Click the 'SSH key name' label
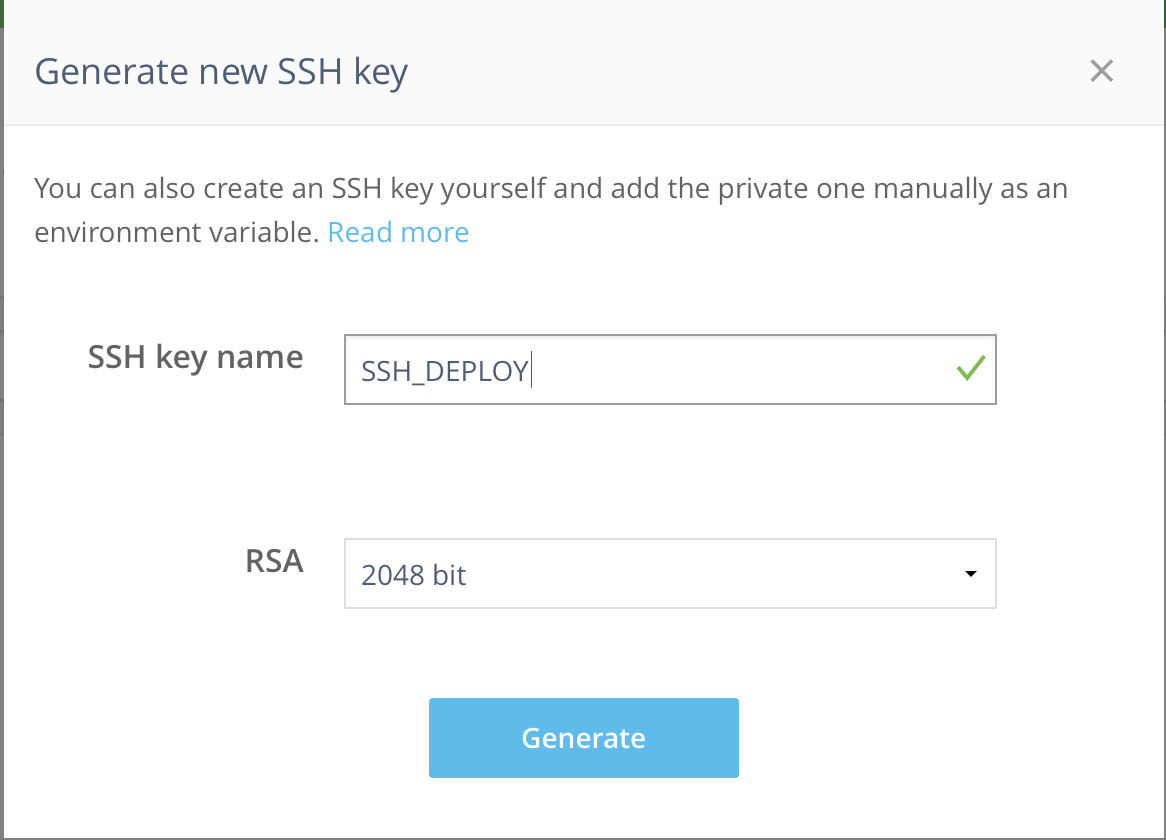The height and width of the screenshot is (840, 1166). tap(195, 357)
